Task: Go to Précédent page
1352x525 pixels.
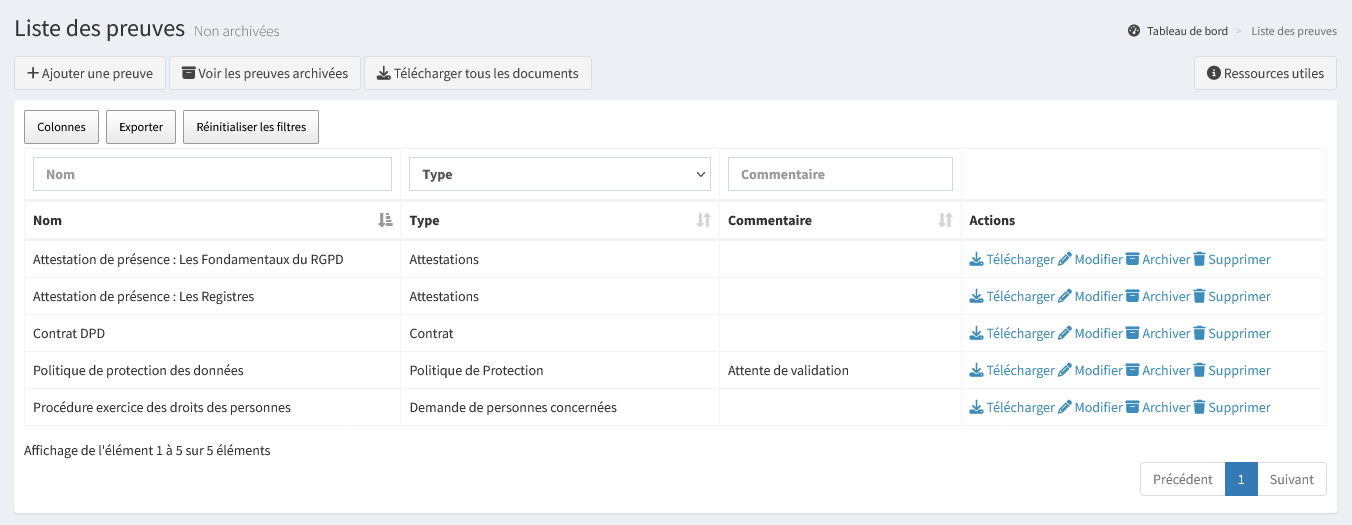Action: [1182, 479]
